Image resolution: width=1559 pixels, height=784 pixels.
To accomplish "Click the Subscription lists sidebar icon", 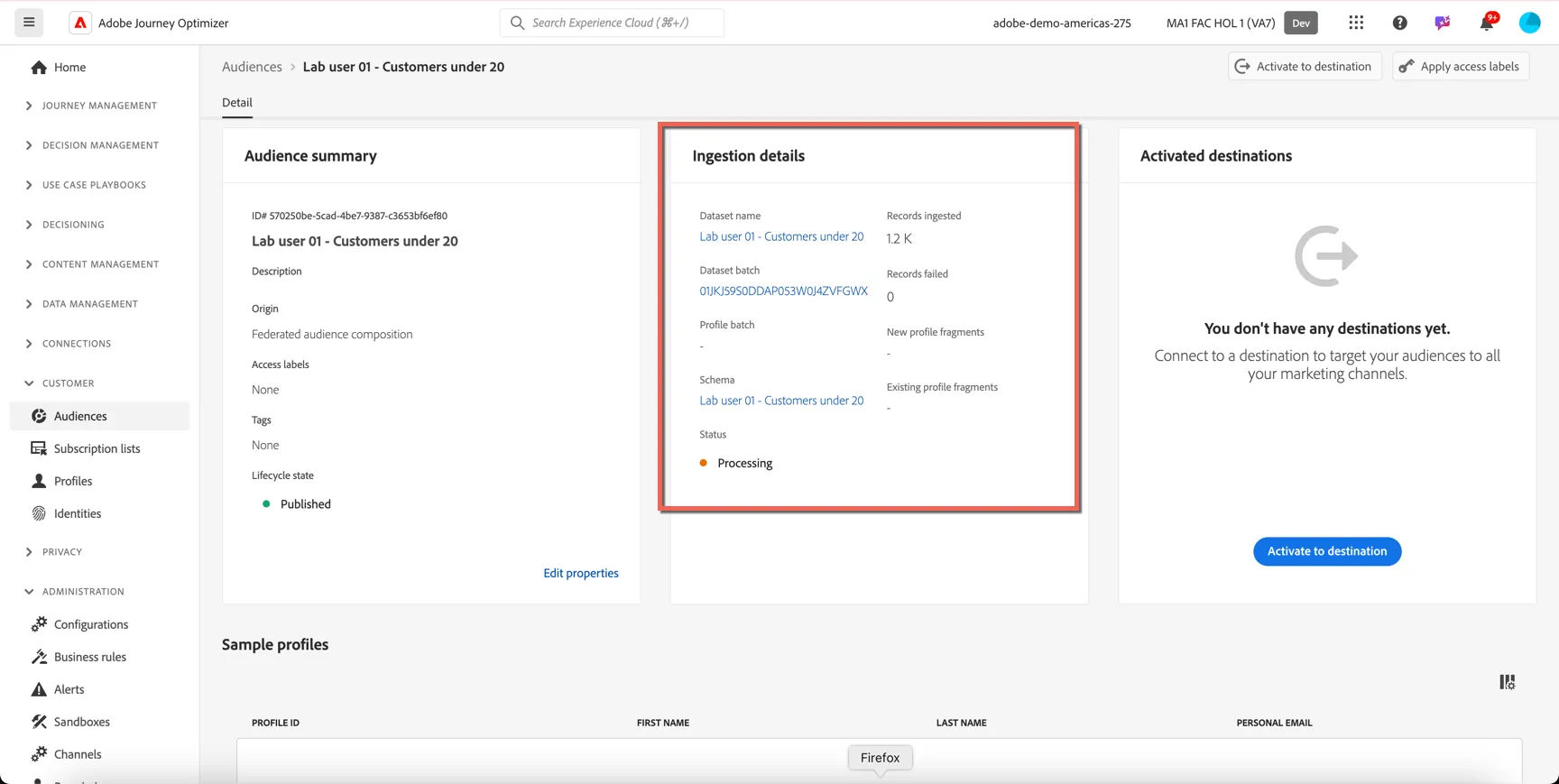I will click(x=39, y=448).
